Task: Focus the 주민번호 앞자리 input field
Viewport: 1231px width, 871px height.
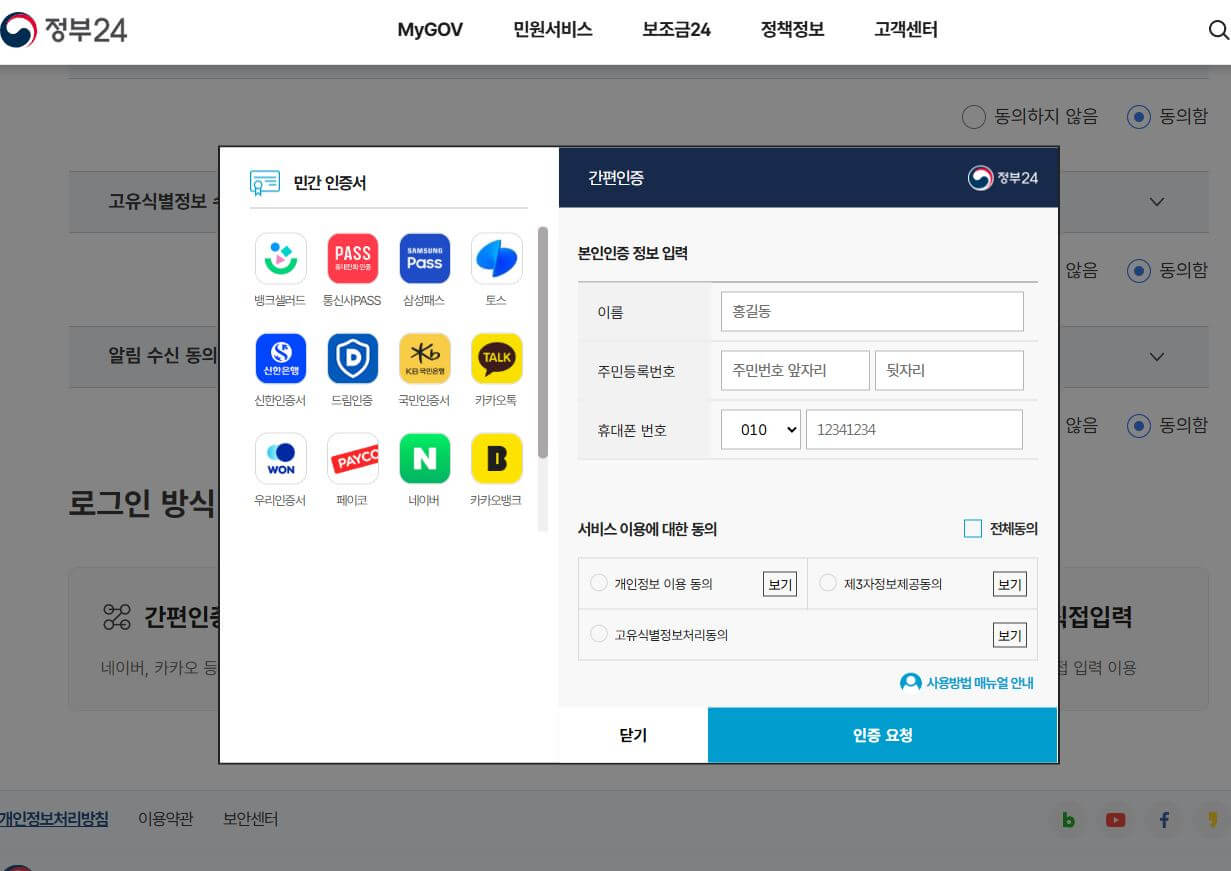Action: pyautogui.click(x=795, y=370)
